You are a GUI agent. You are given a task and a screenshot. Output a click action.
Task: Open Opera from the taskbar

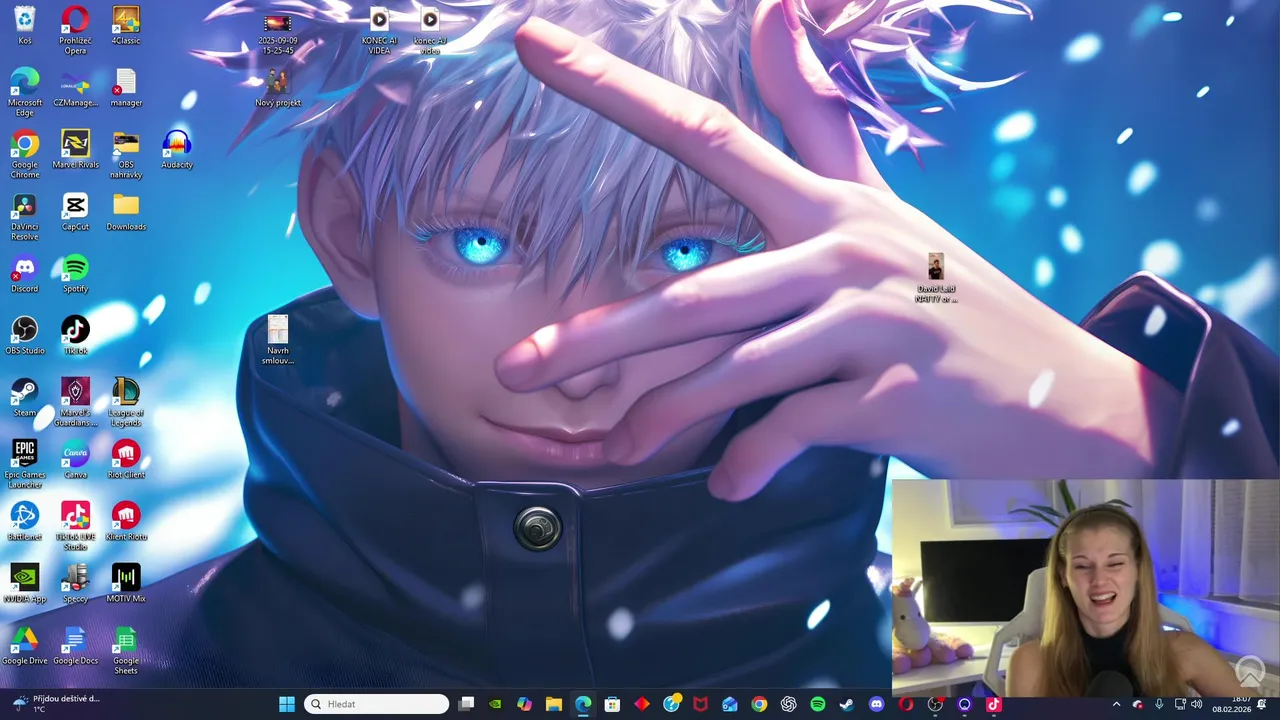(x=906, y=704)
